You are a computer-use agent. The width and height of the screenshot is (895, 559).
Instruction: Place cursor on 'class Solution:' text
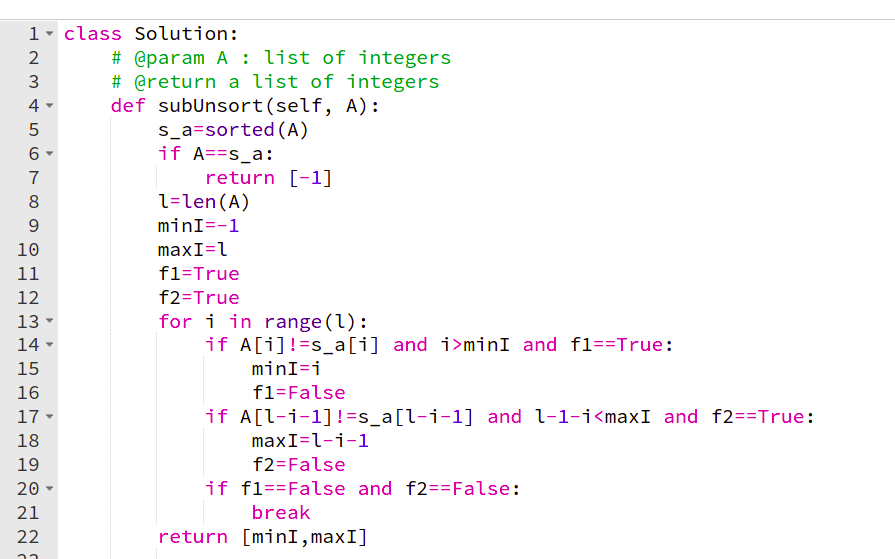pos(151,34)
